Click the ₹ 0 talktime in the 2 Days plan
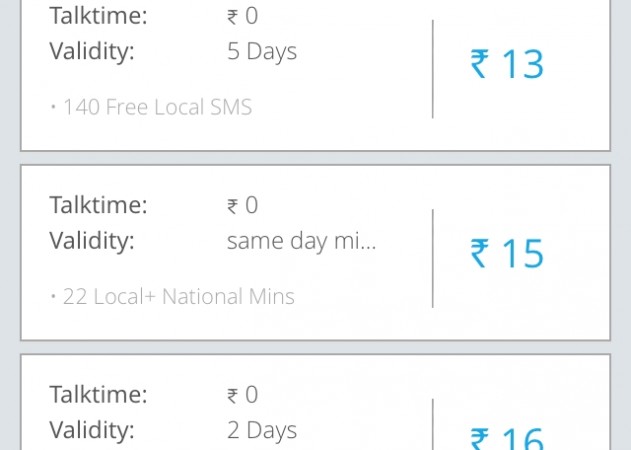Viewport: 631px width, 450px height. 242,394
